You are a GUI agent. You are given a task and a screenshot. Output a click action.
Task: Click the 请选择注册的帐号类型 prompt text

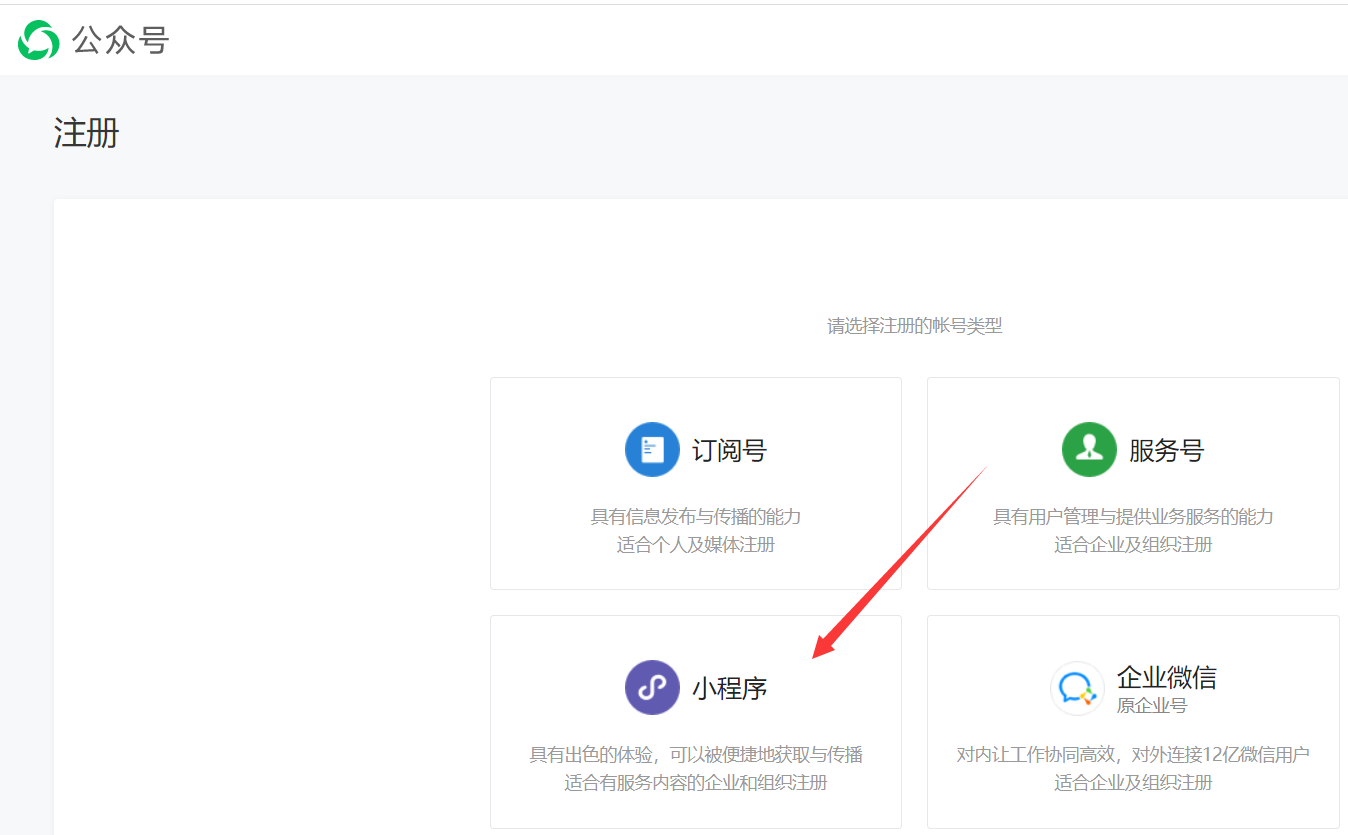(915, 326)
